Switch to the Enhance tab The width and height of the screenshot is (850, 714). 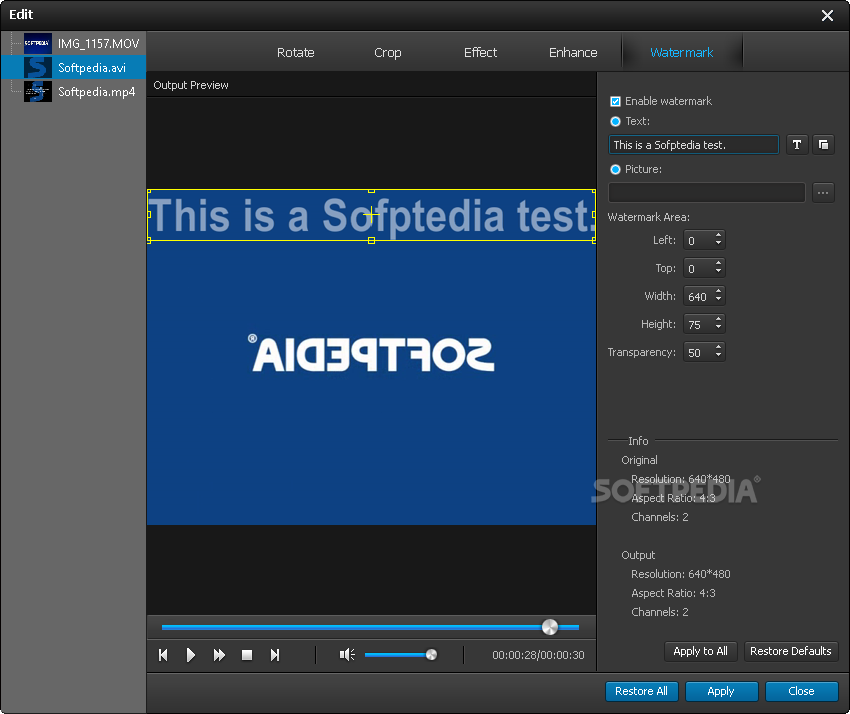[x=573, y=53]
